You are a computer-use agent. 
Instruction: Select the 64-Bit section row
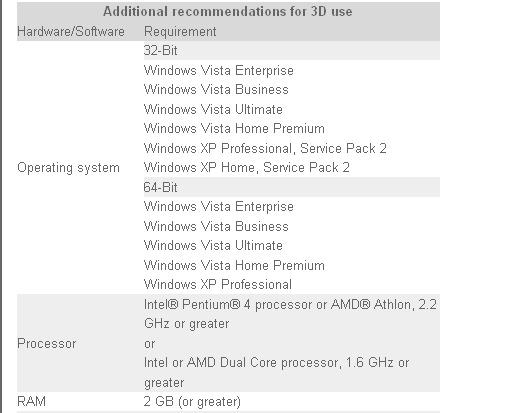click(x=292, y=187)
